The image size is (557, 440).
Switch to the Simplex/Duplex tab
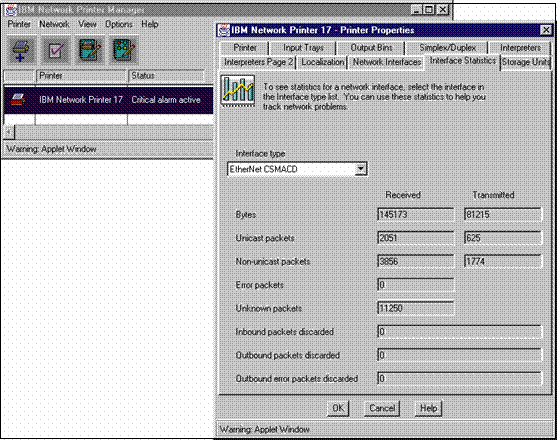tap(448, 48)
